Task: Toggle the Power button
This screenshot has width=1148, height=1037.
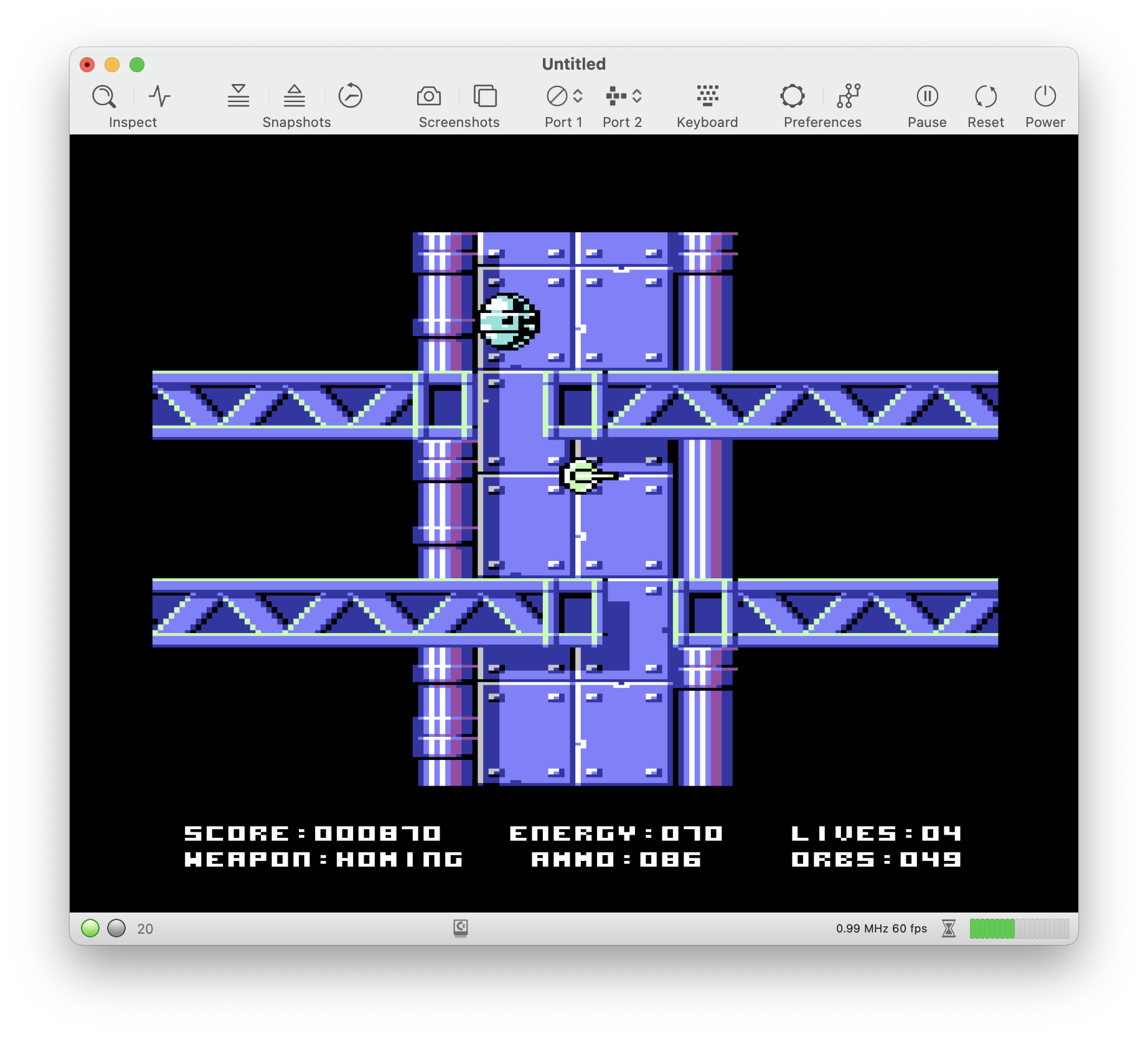Action: click(x=1045, y=96)
